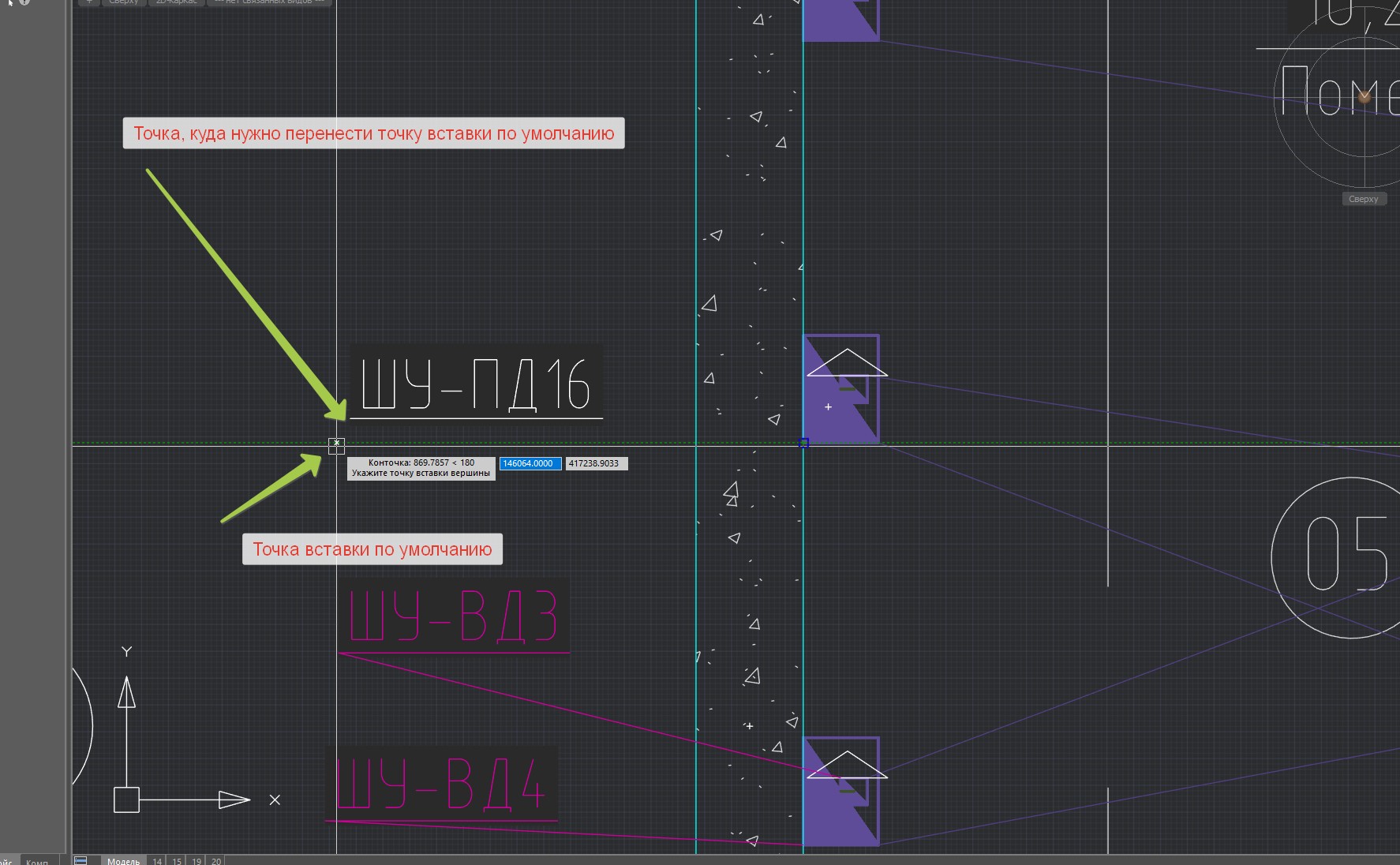This screenshot has height=865, width=1400.
Task: Switch to layout tab 14
Action: (157, 860)
